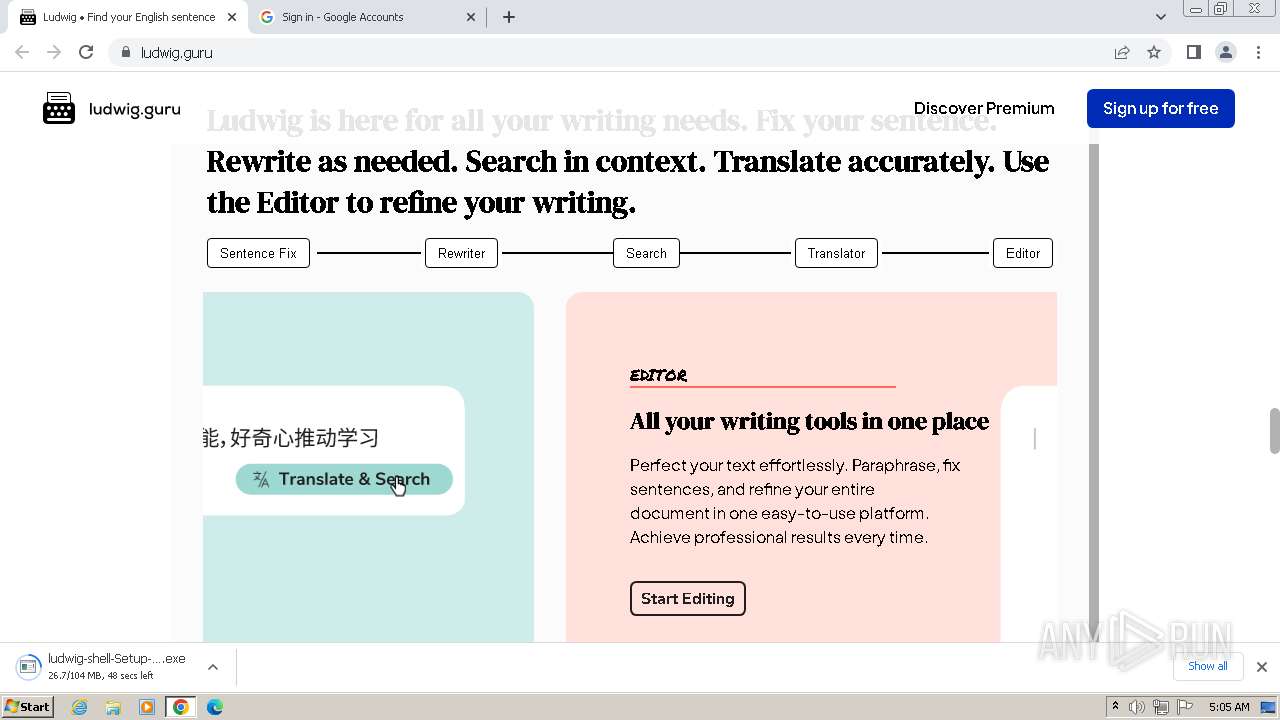
Task: Go back with the browser back arrow
Action: (22, 52)
